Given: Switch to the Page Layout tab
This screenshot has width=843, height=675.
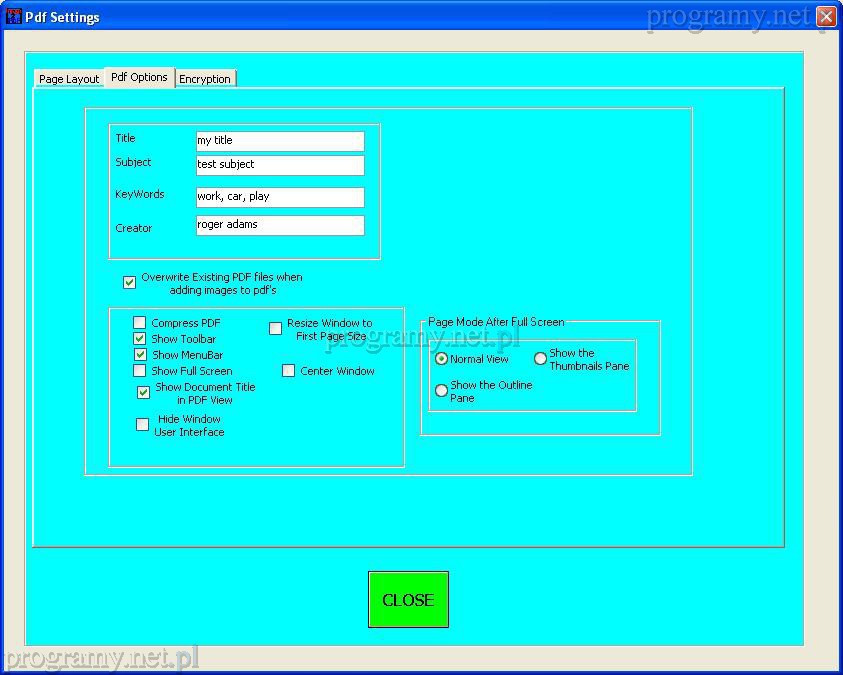Looking at the screenshot, I should coord(69,79).
